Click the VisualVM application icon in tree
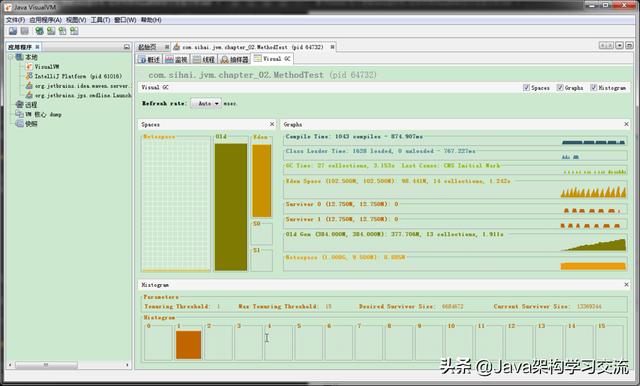The width and height of the screenshot is (640, 386). 29,67
